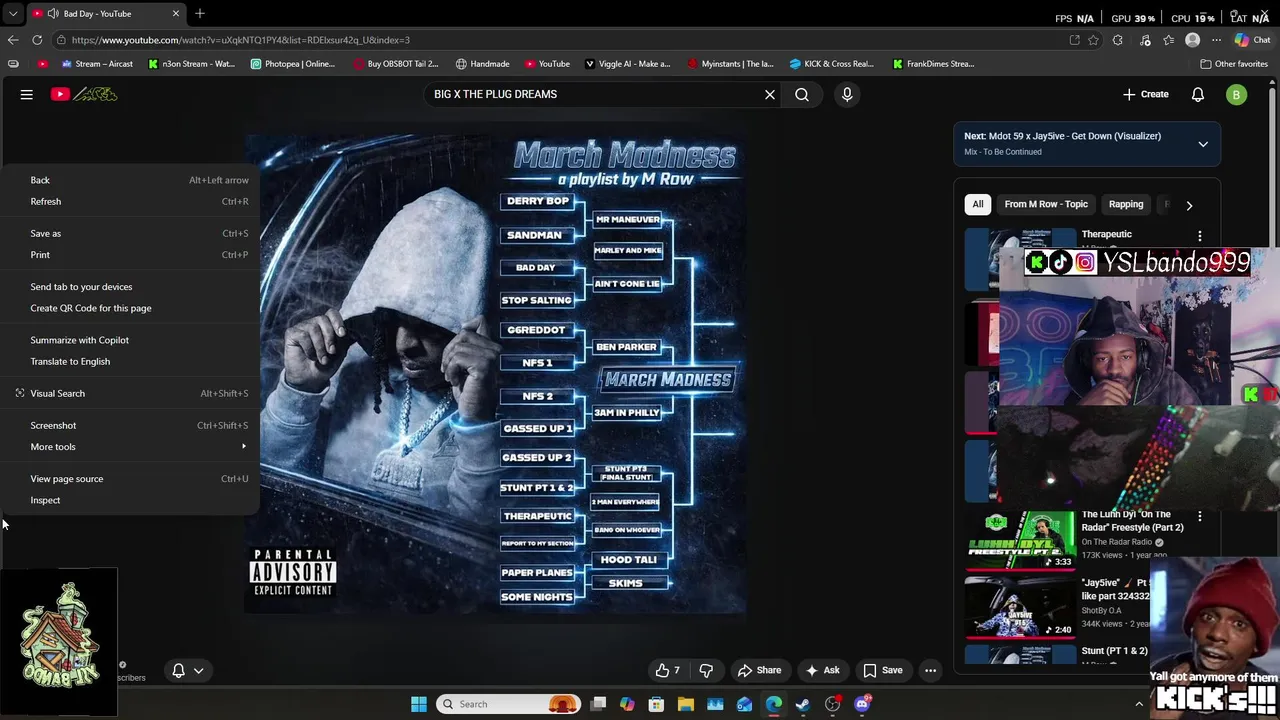
Task: Open the subscription notification dropdown arrow
Action: click(x=199, y=671)
